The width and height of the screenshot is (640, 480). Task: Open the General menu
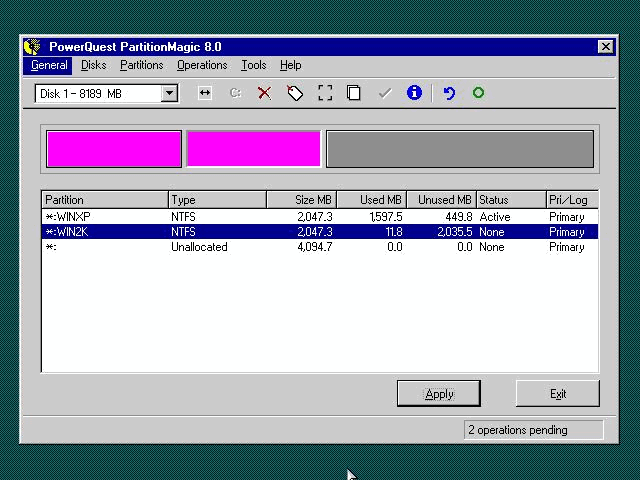49,65
